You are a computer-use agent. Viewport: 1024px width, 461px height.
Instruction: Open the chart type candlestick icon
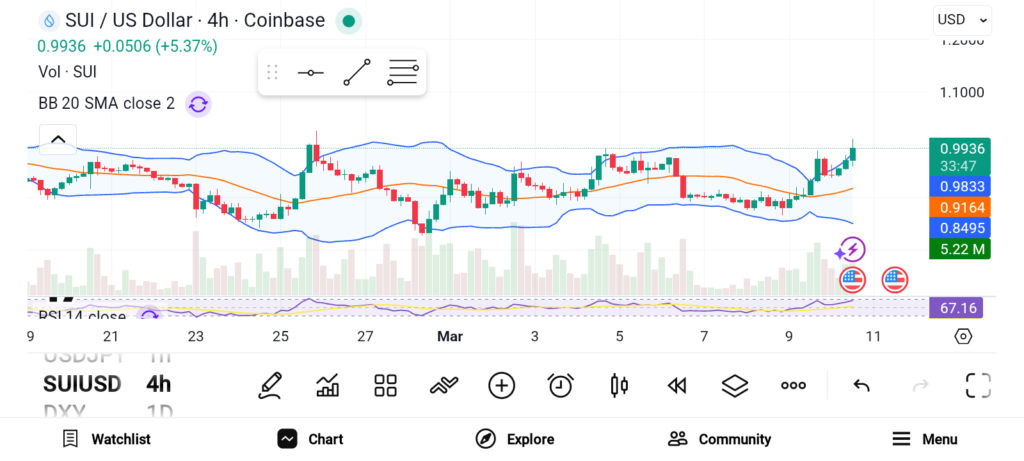point(619,385)
